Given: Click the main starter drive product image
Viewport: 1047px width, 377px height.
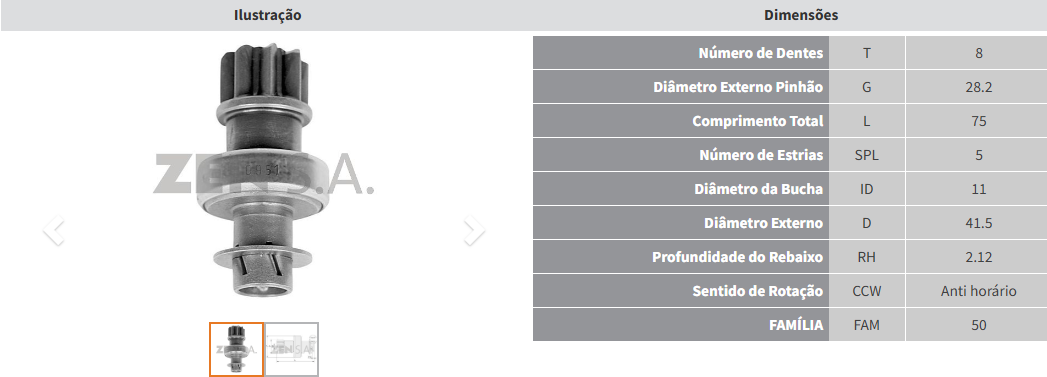Looking at the screenshot, I should tap(264, 171).
